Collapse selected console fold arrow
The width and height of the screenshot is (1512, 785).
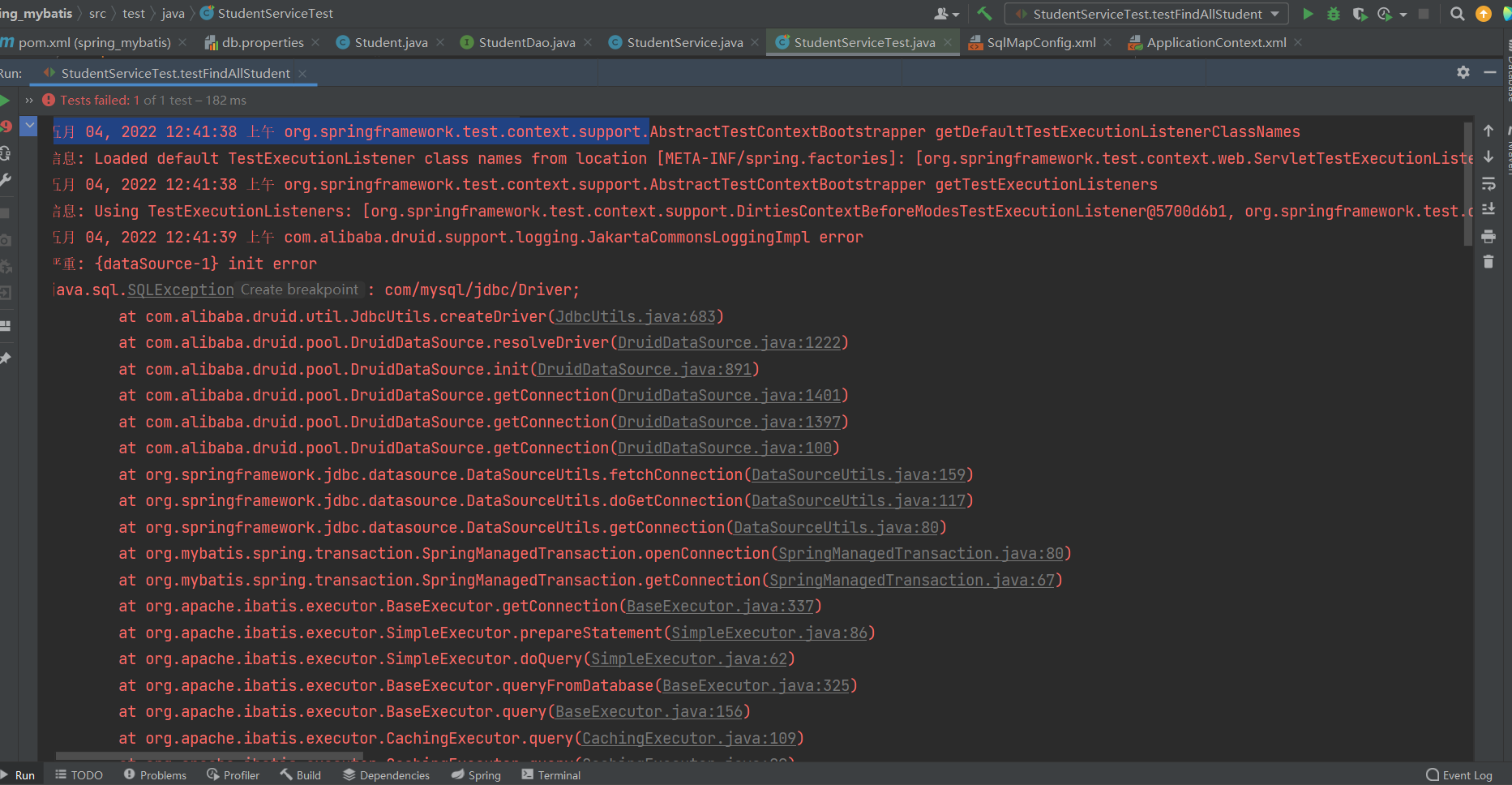click(x=30, y=126)
